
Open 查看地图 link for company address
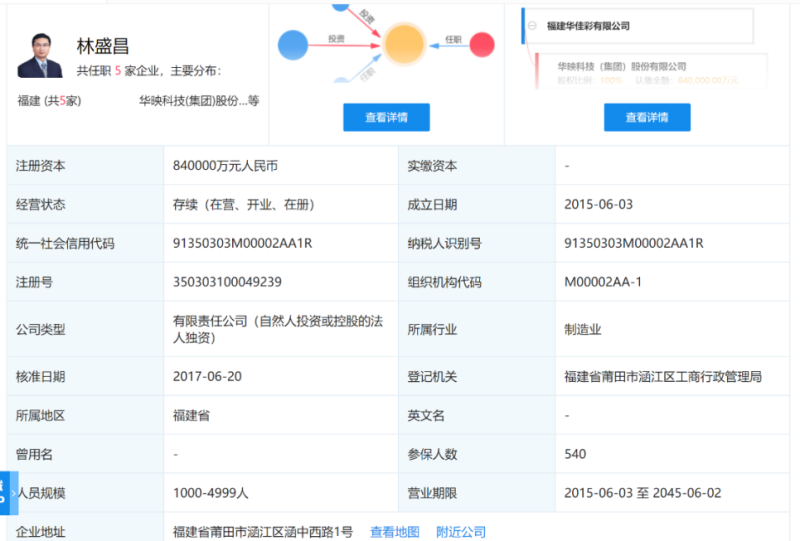pos(394,532)
